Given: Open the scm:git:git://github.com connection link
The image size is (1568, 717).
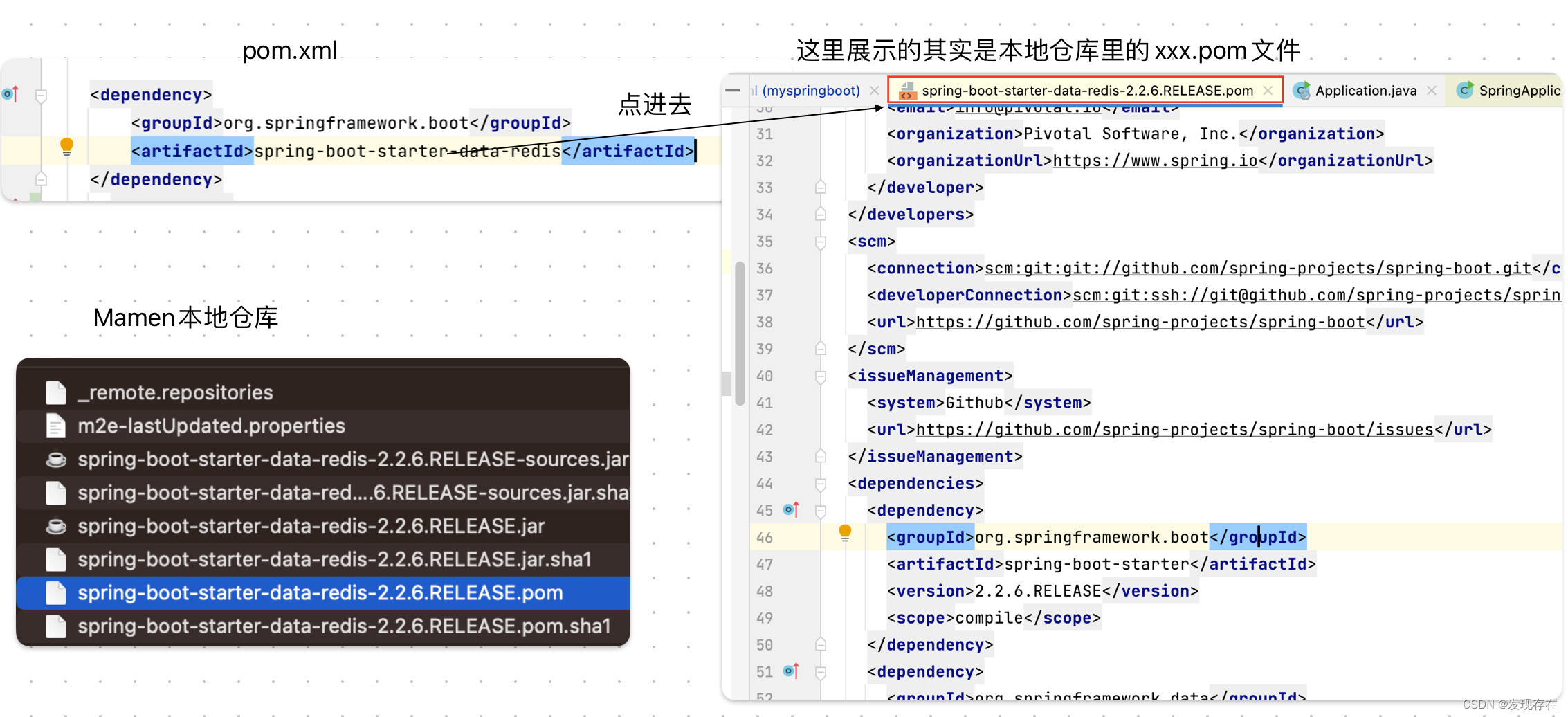Looking at the screenshot, I should (1258, 268).
